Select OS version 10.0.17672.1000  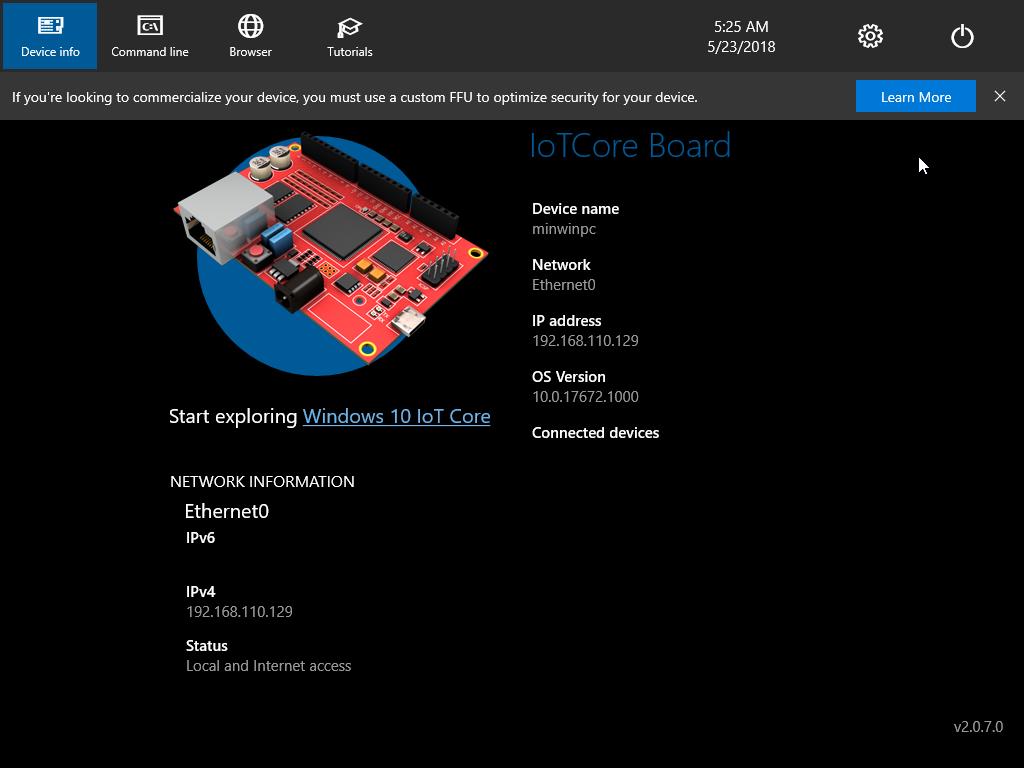(585, 397)
